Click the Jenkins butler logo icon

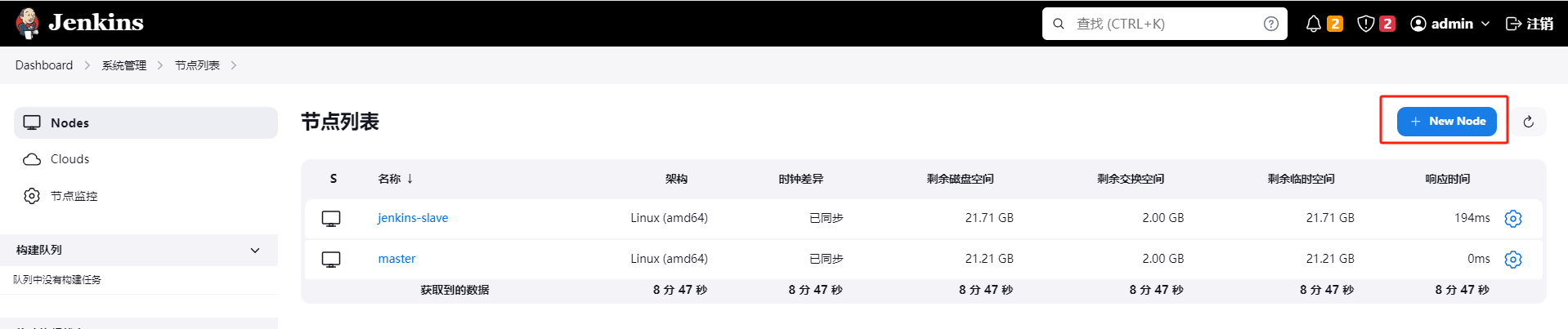(28, 23)
